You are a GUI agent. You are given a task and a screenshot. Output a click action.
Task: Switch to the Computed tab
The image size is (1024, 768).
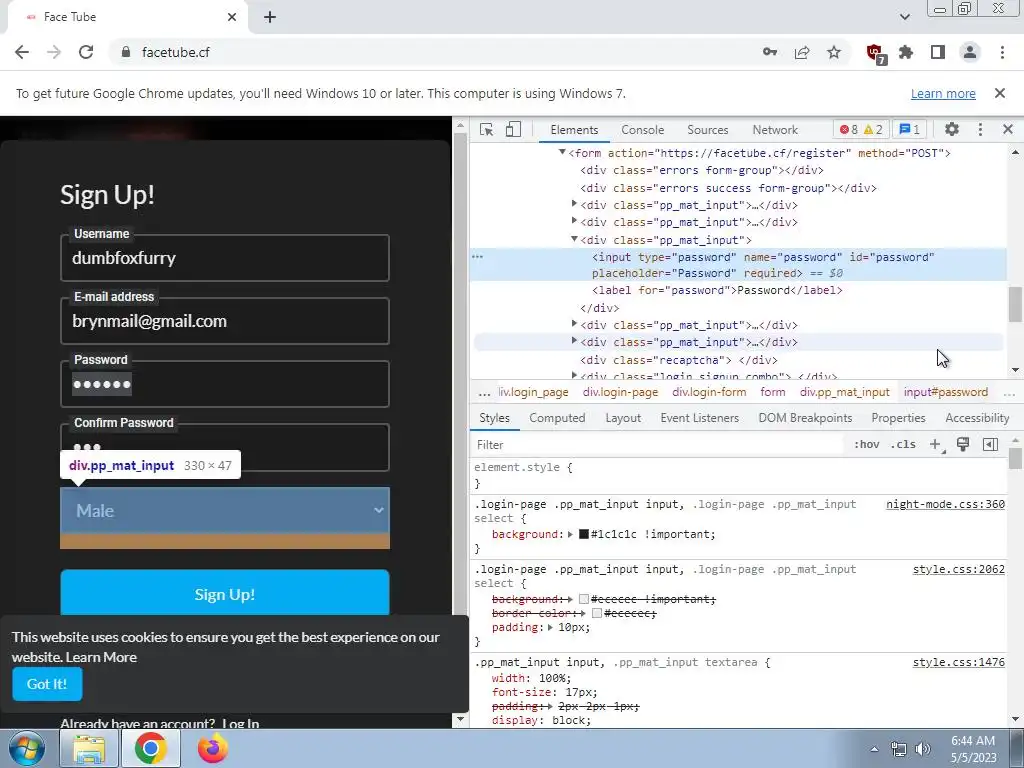(x=557, y=418)
